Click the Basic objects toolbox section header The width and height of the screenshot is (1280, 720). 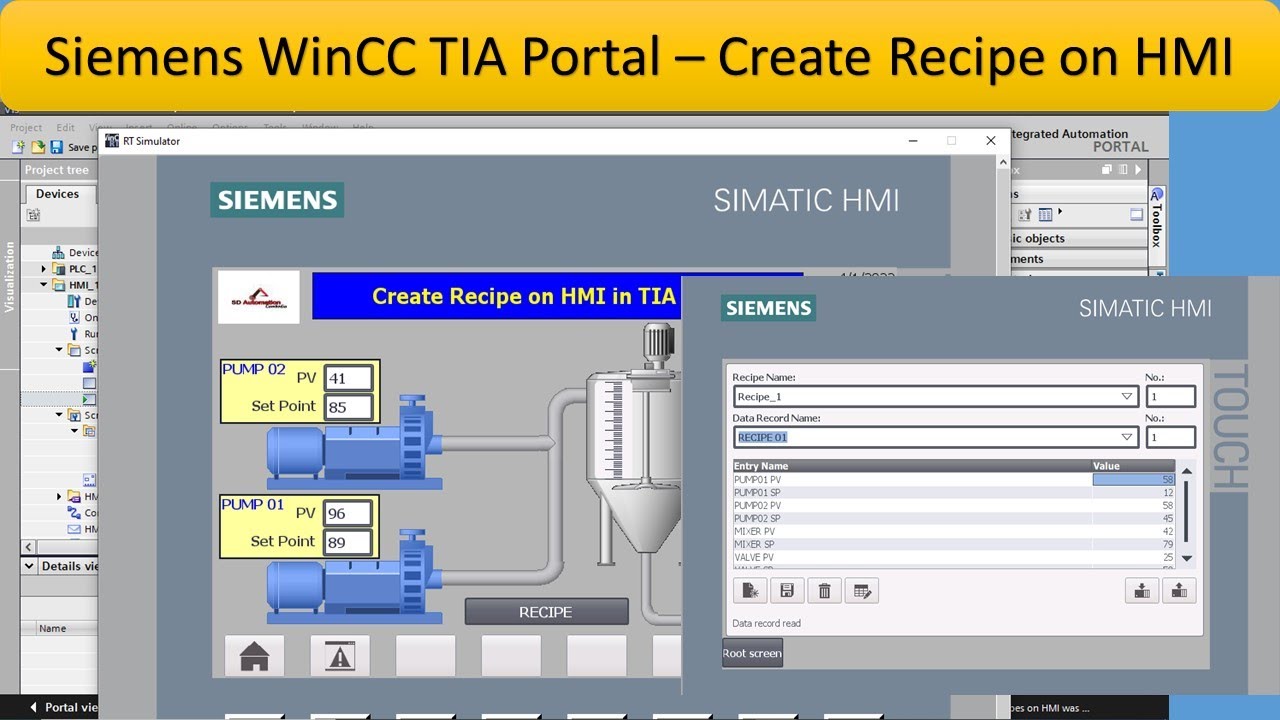point(1077,238)
